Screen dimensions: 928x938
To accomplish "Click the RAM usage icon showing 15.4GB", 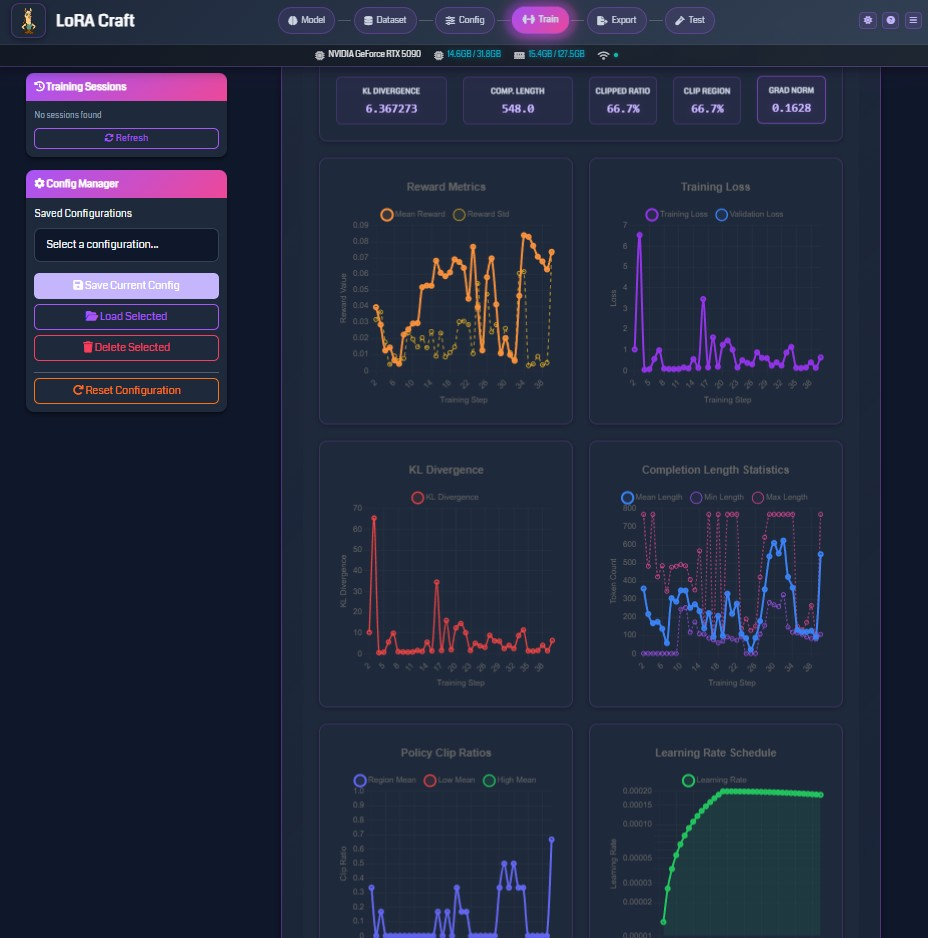I will [520, 54].
